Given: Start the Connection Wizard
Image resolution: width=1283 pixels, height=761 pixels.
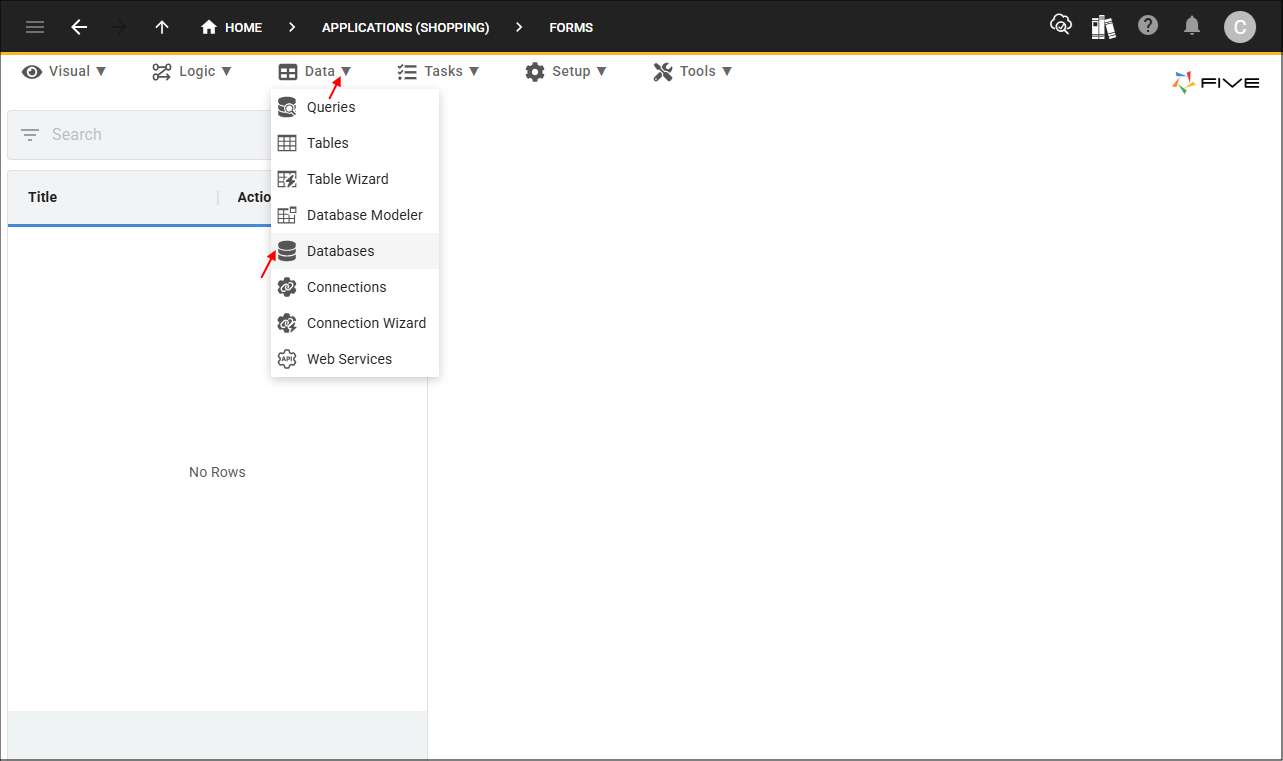Looking at the screenshot, I should pyautogui.click(x=366, y=323).
